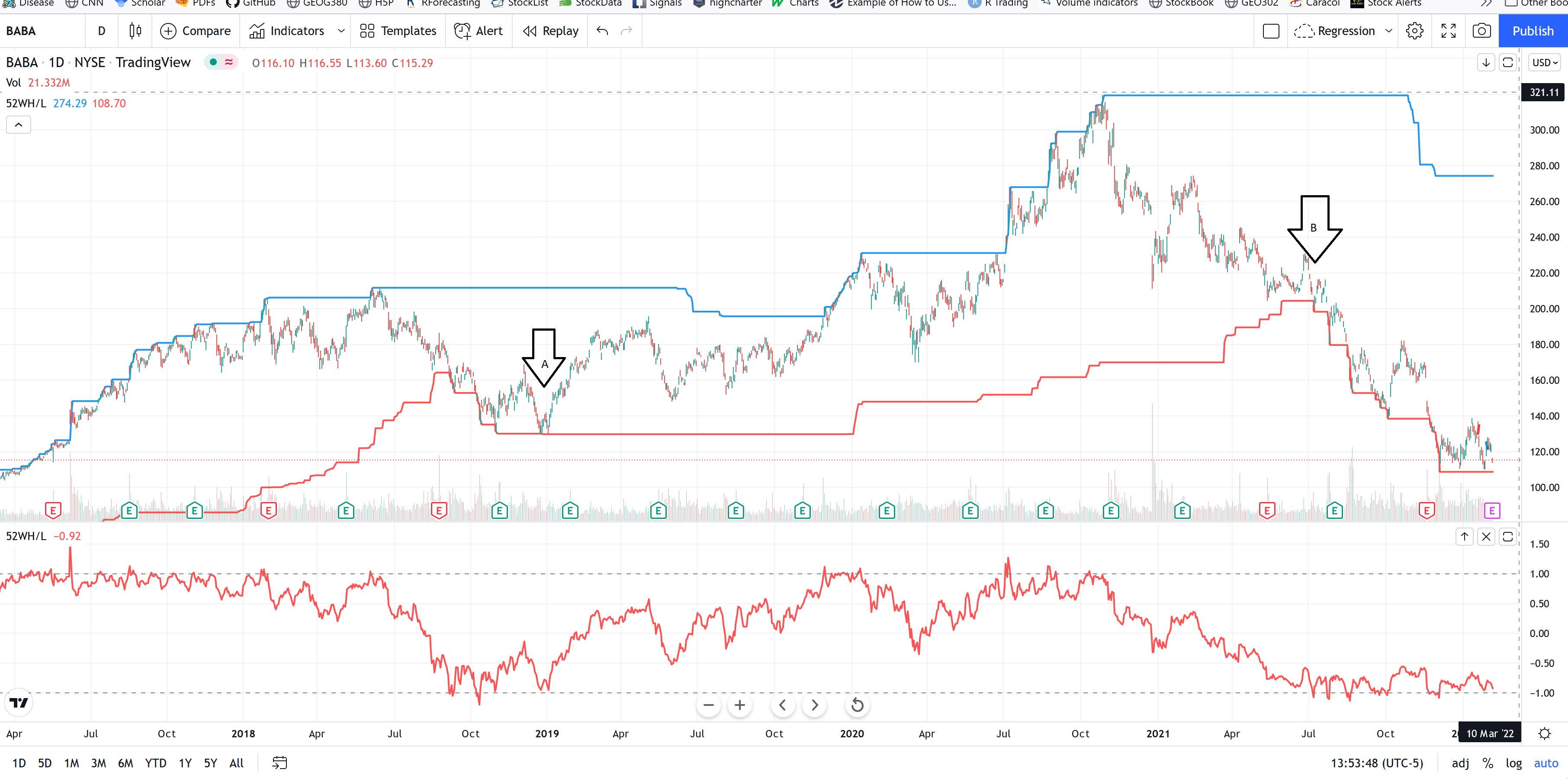Click the Vol indicator label

[x=13, y=83]
